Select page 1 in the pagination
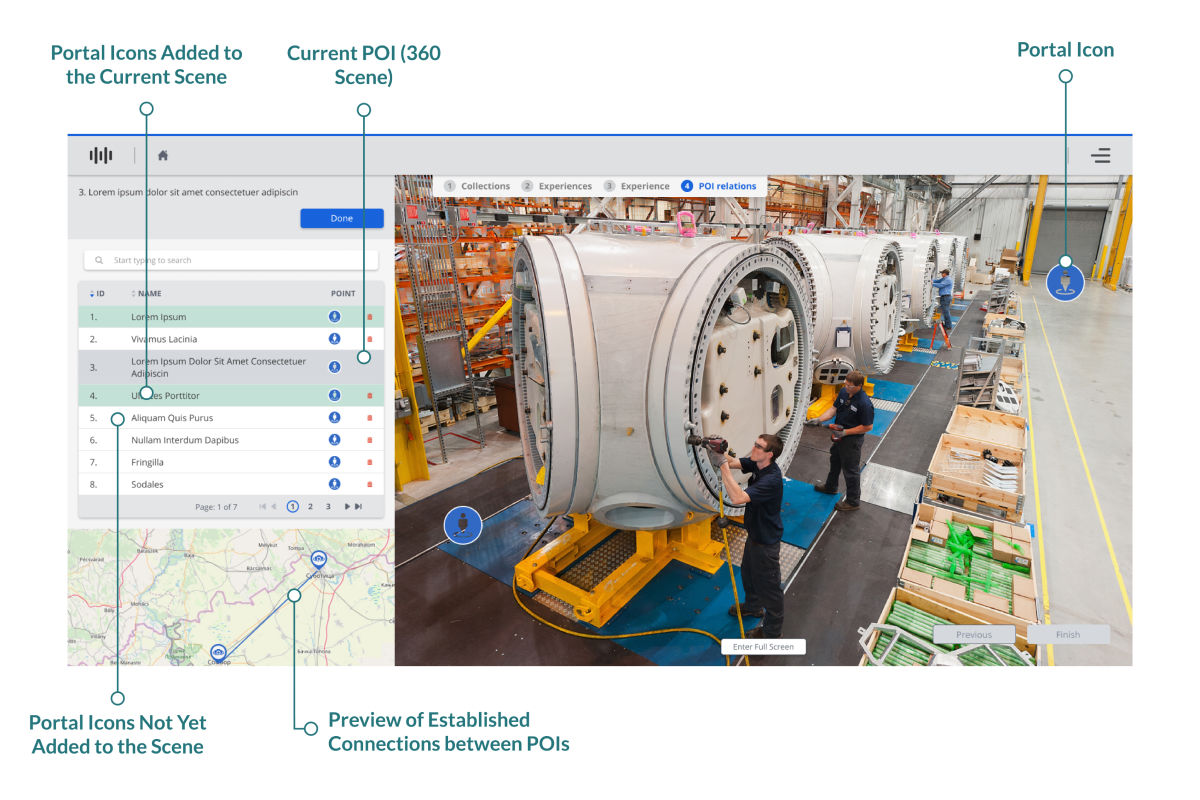1200x800 pixels. coord(292,507)
